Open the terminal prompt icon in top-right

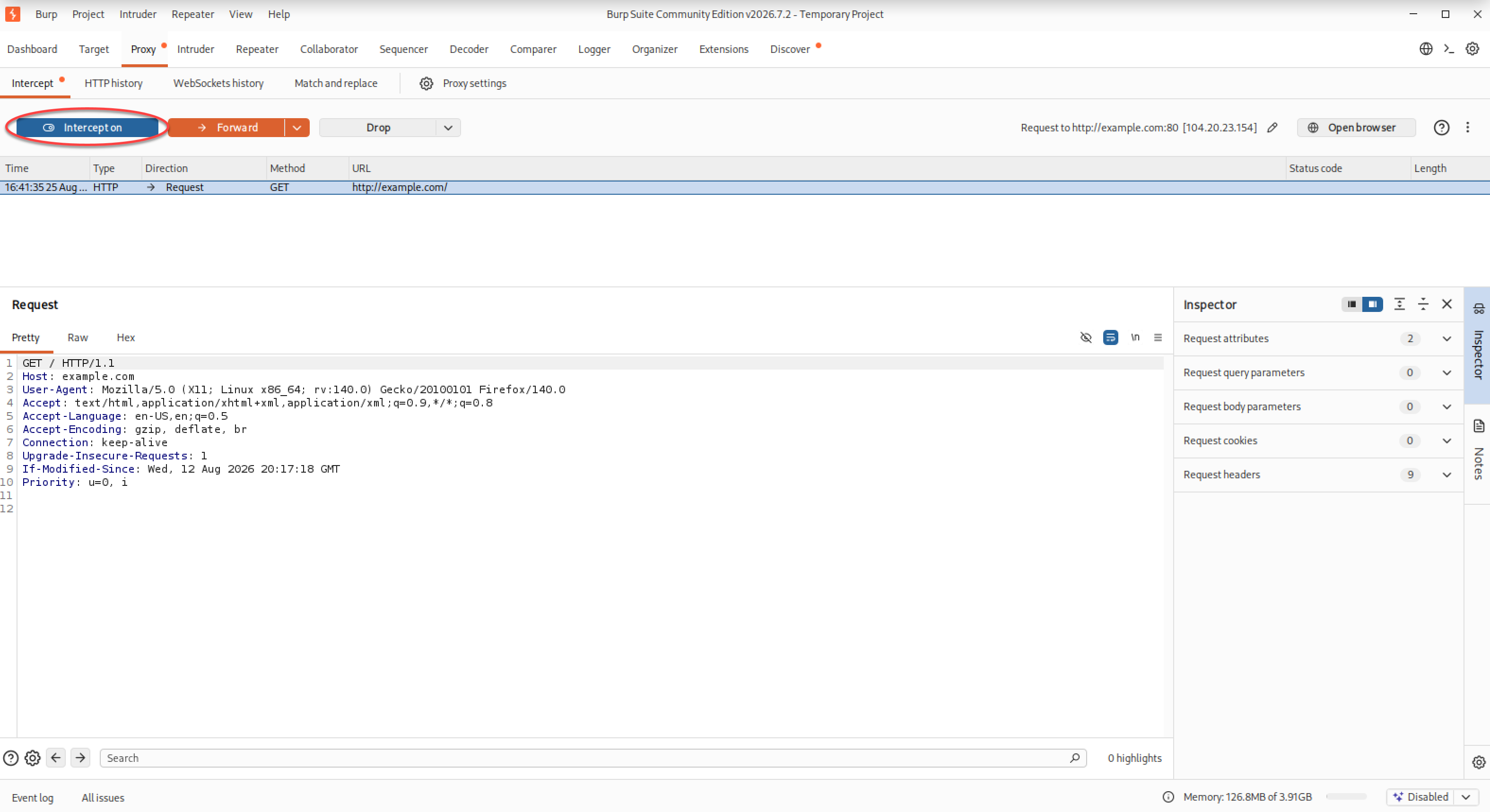pos(1449,49)
